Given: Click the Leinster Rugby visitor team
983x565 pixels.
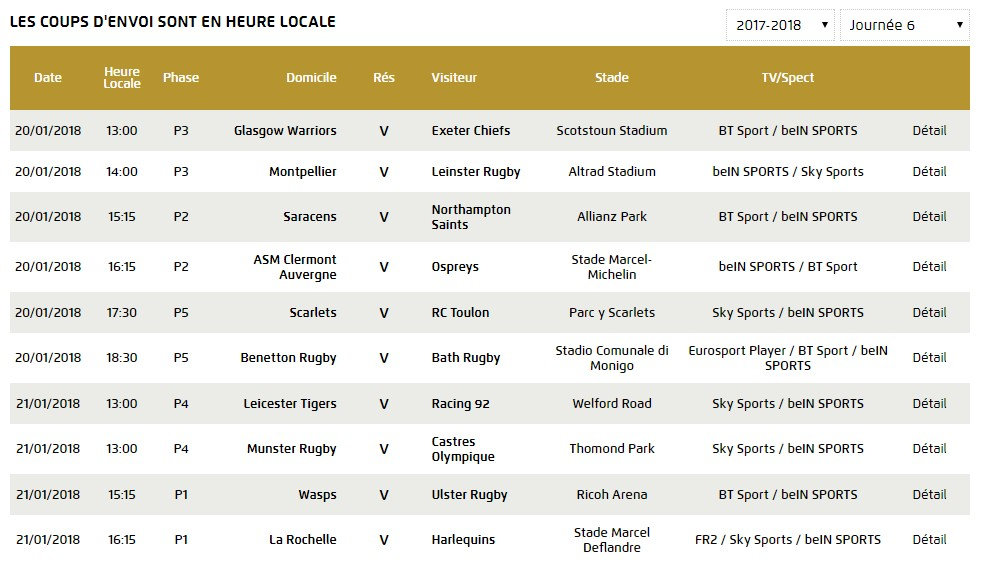Looking at the screenshot, I should point(476,171).
